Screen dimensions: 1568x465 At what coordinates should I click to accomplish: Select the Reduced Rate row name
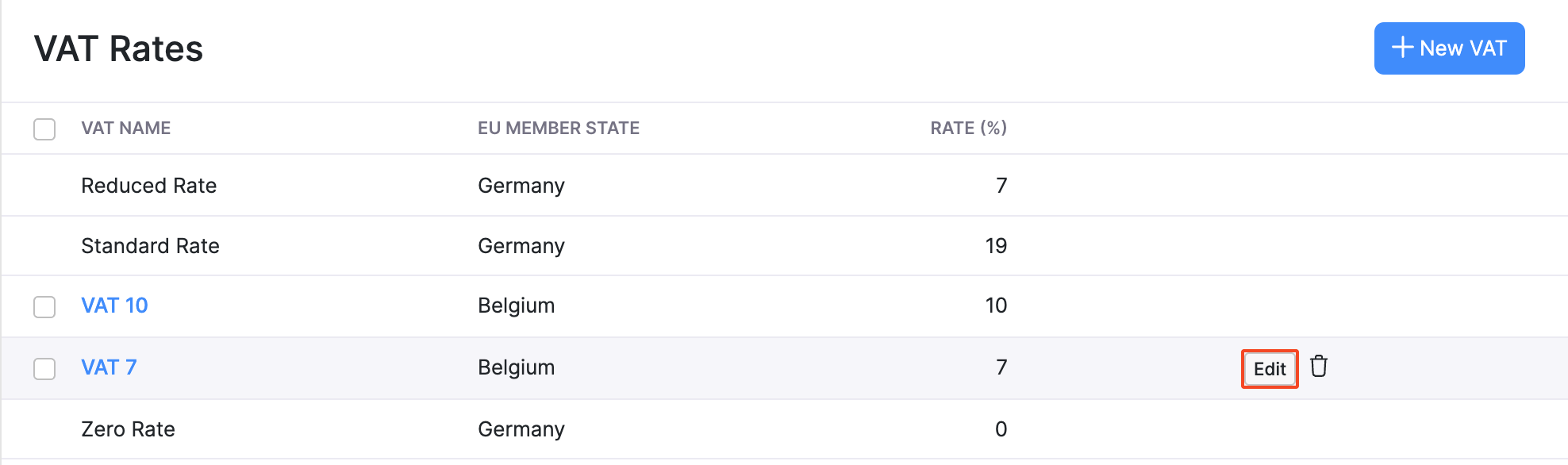pos(148,186)
